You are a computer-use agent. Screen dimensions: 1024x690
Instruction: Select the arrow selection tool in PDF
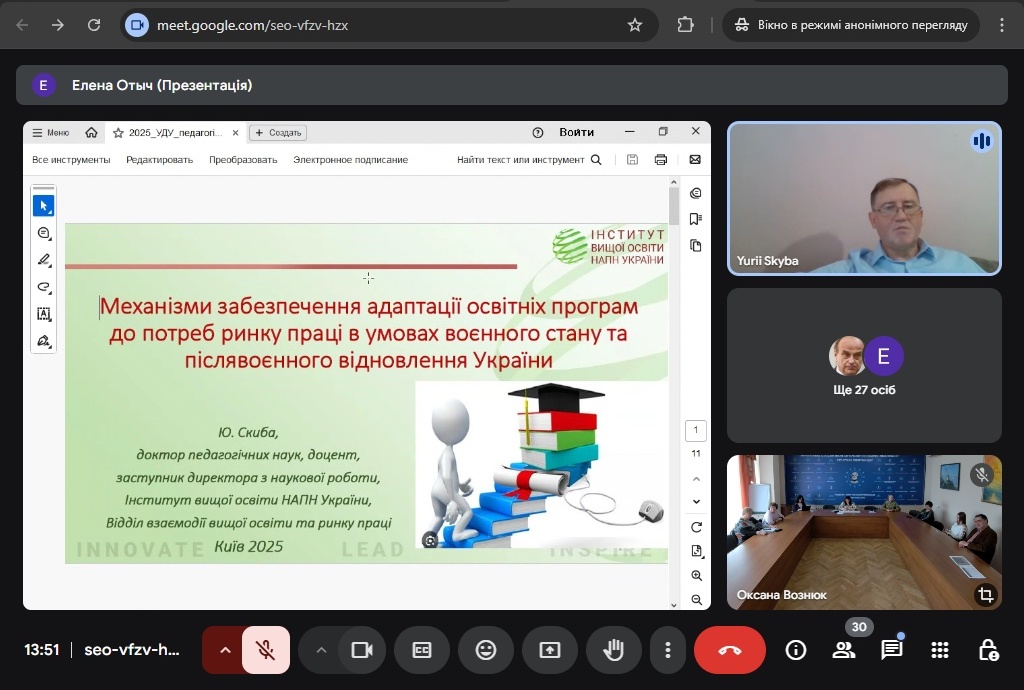[x=44, y=206]
